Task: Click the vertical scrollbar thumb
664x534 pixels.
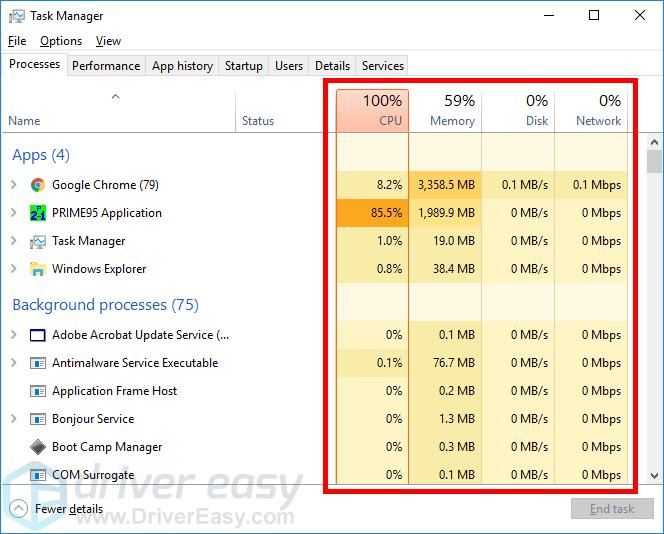Action: (x=654, y=161)
